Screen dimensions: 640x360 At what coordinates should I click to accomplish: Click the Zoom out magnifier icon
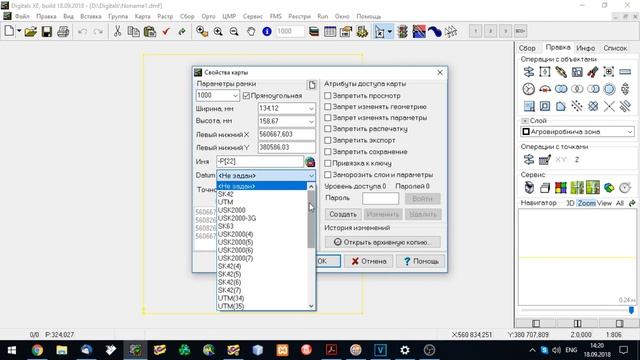(x=234, y=31)
